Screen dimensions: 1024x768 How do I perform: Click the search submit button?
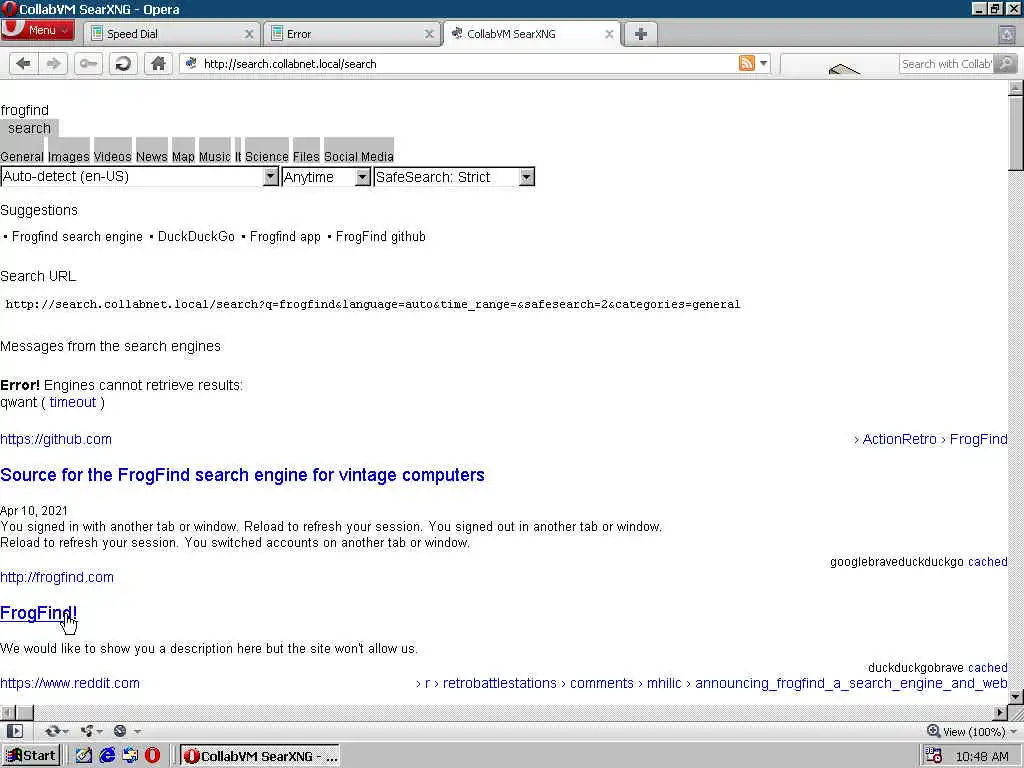point(29,128)
